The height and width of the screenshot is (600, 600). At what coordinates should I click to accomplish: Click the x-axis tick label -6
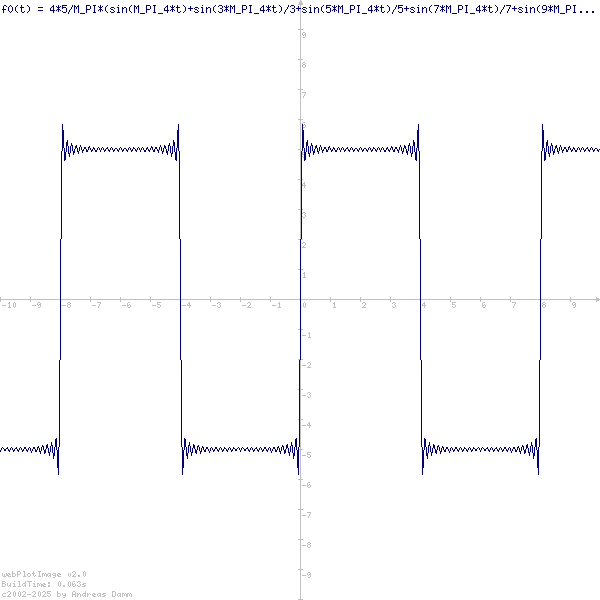[x=126, y=305]
